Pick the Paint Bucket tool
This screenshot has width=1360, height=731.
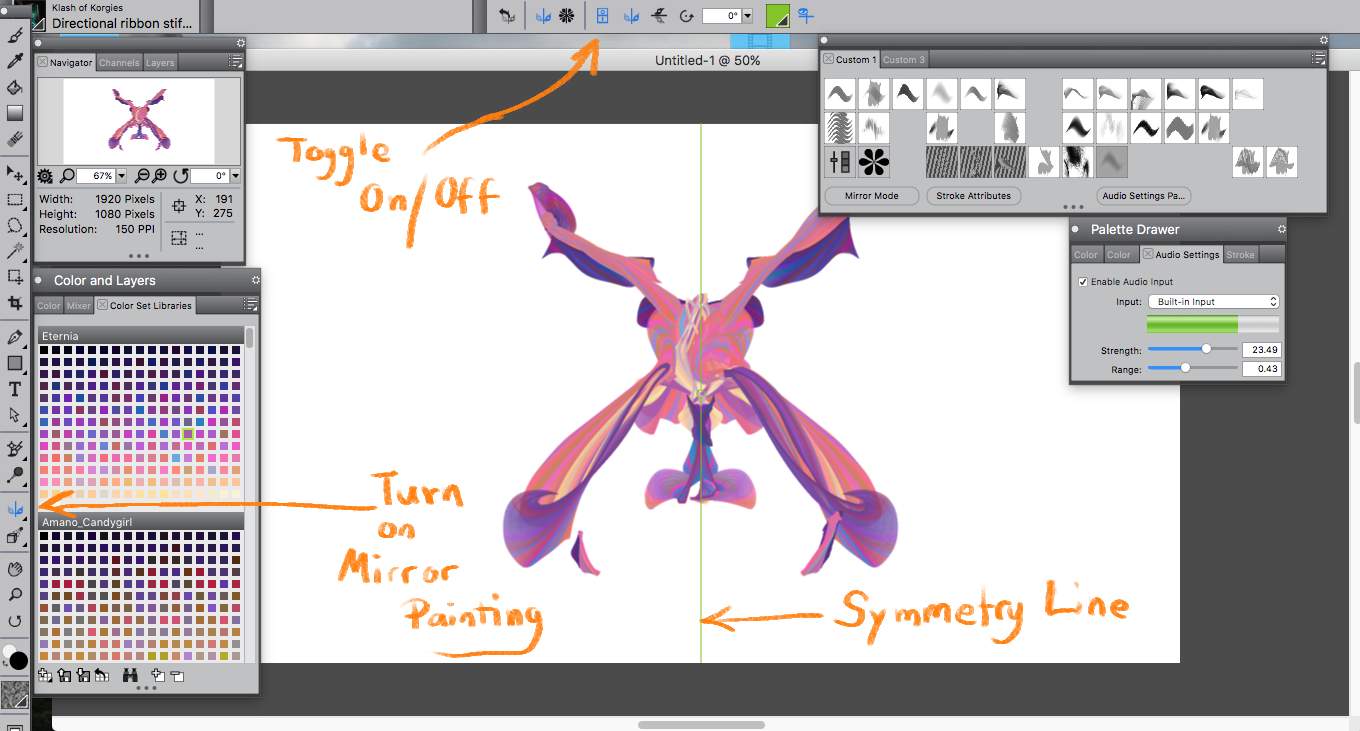pyautogui.click(x=15, y=87)
